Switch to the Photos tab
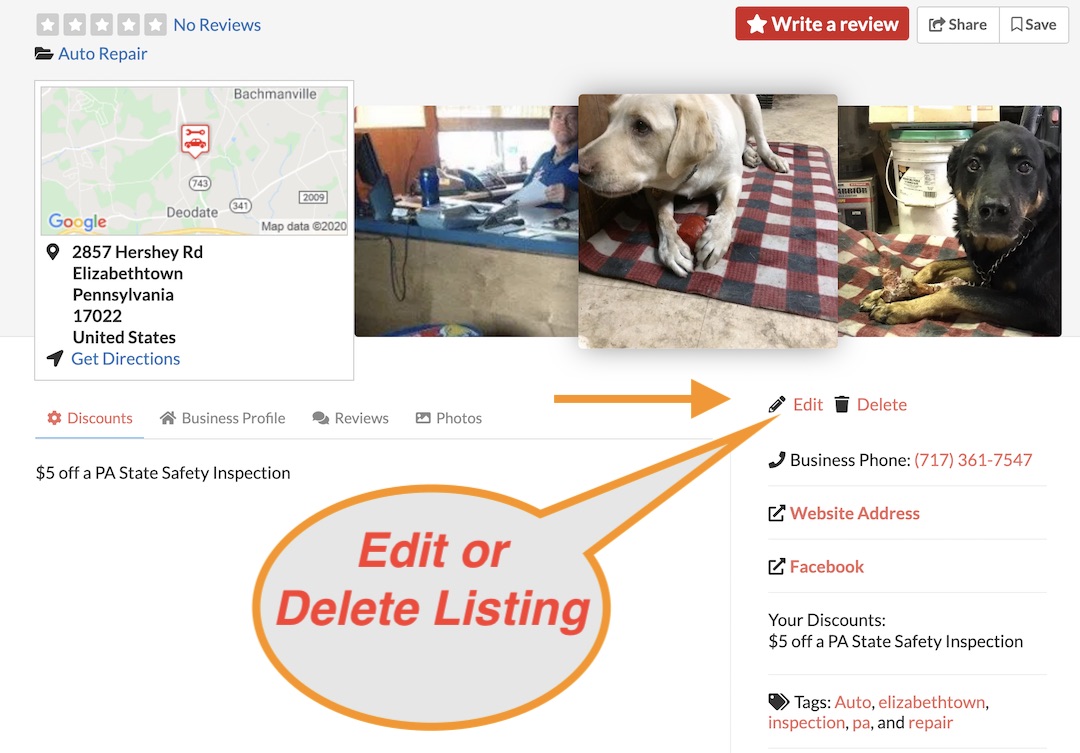Screen dimensions: 1080x753 [449, 418]
